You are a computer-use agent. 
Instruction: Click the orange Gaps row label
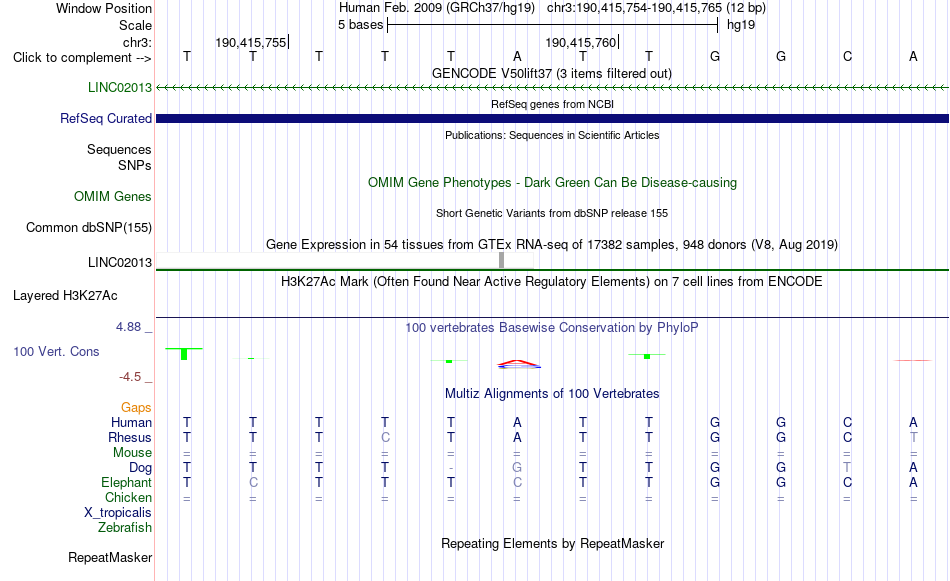tap(136, 407)
